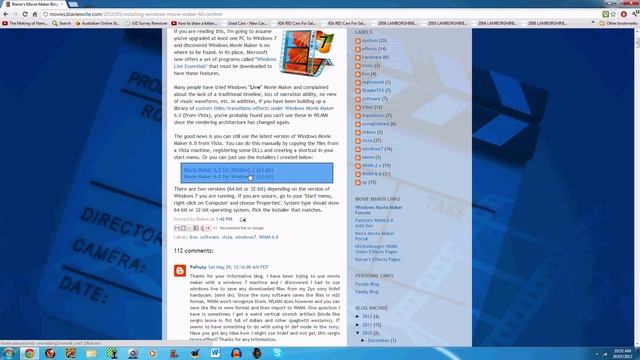Open the webcam taskbar icon
The image size is (640, 360).
tap(133, 353)
